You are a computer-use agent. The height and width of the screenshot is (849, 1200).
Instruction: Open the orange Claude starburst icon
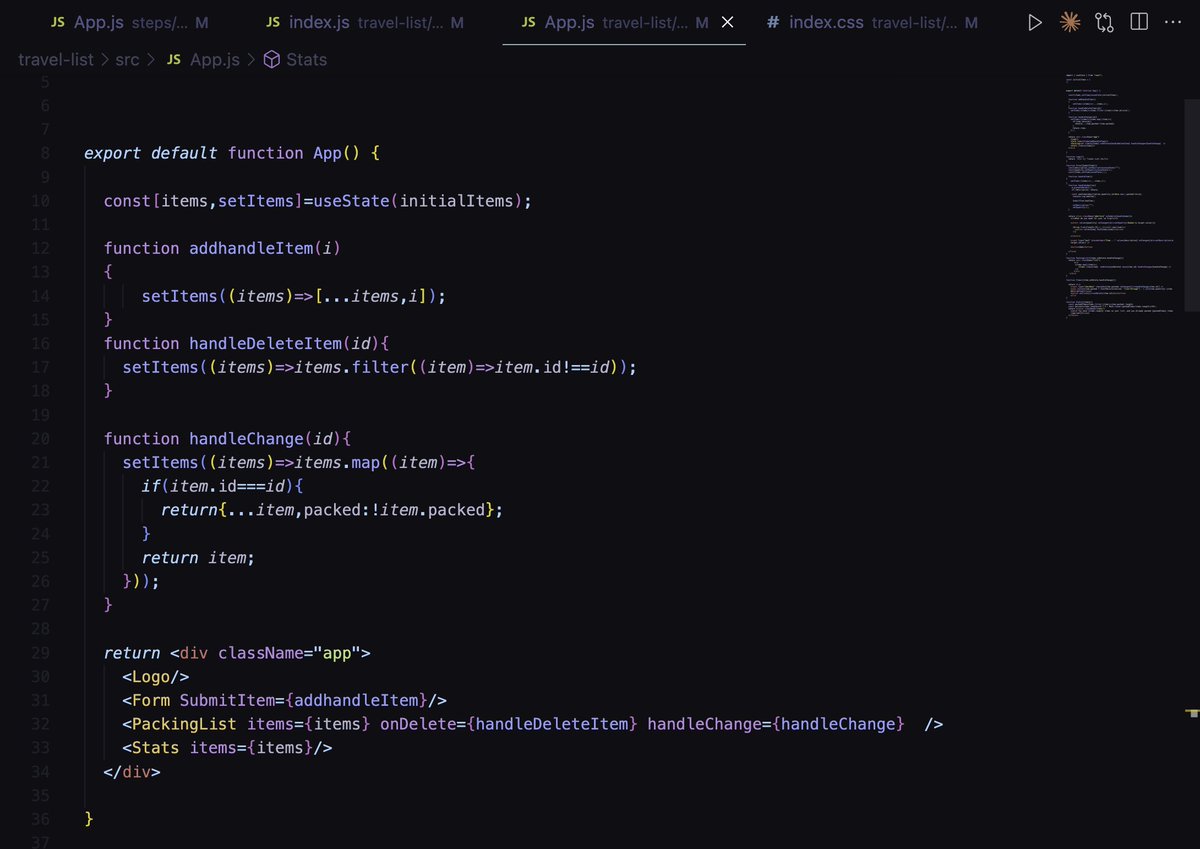pos(1069,22)
